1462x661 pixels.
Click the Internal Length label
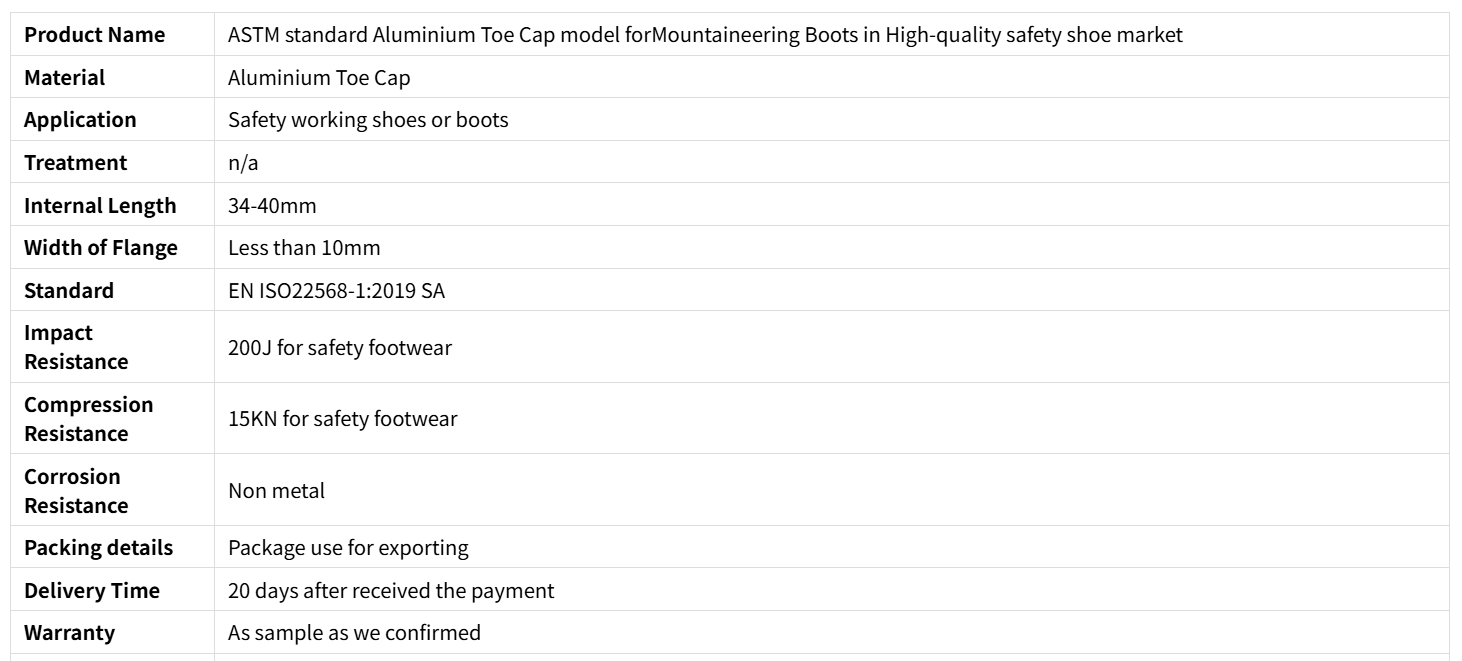tap(100, 205)
